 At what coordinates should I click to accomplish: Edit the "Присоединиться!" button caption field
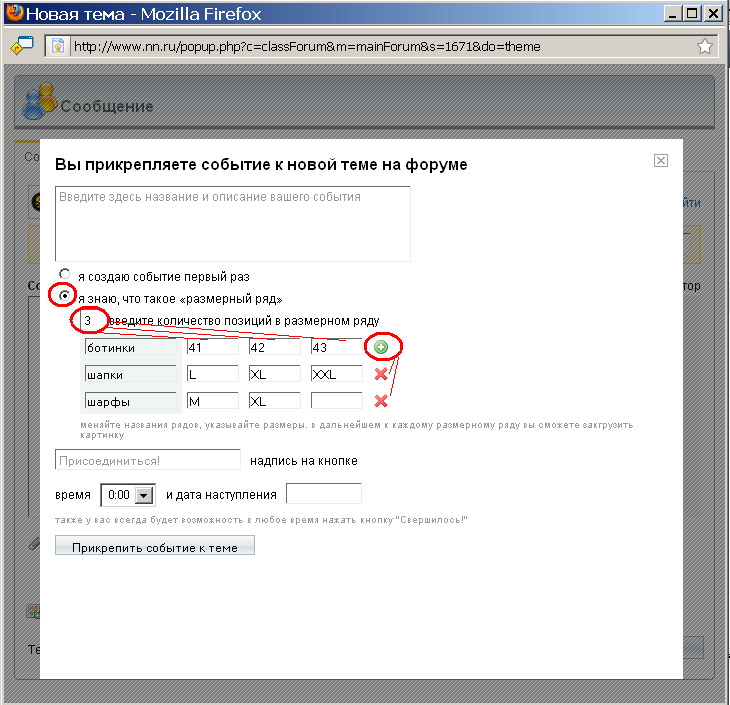148,460
